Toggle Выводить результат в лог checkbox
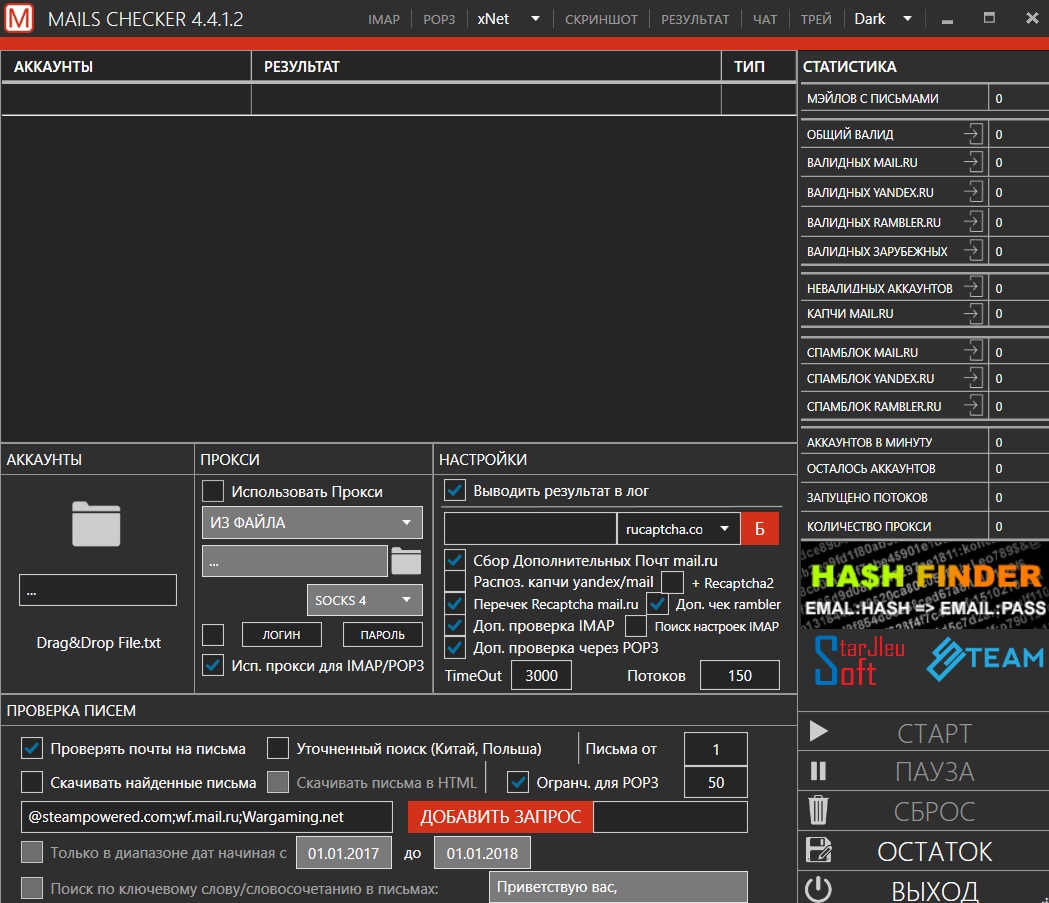The image size is (1049, 903). [x=455, y=490]
